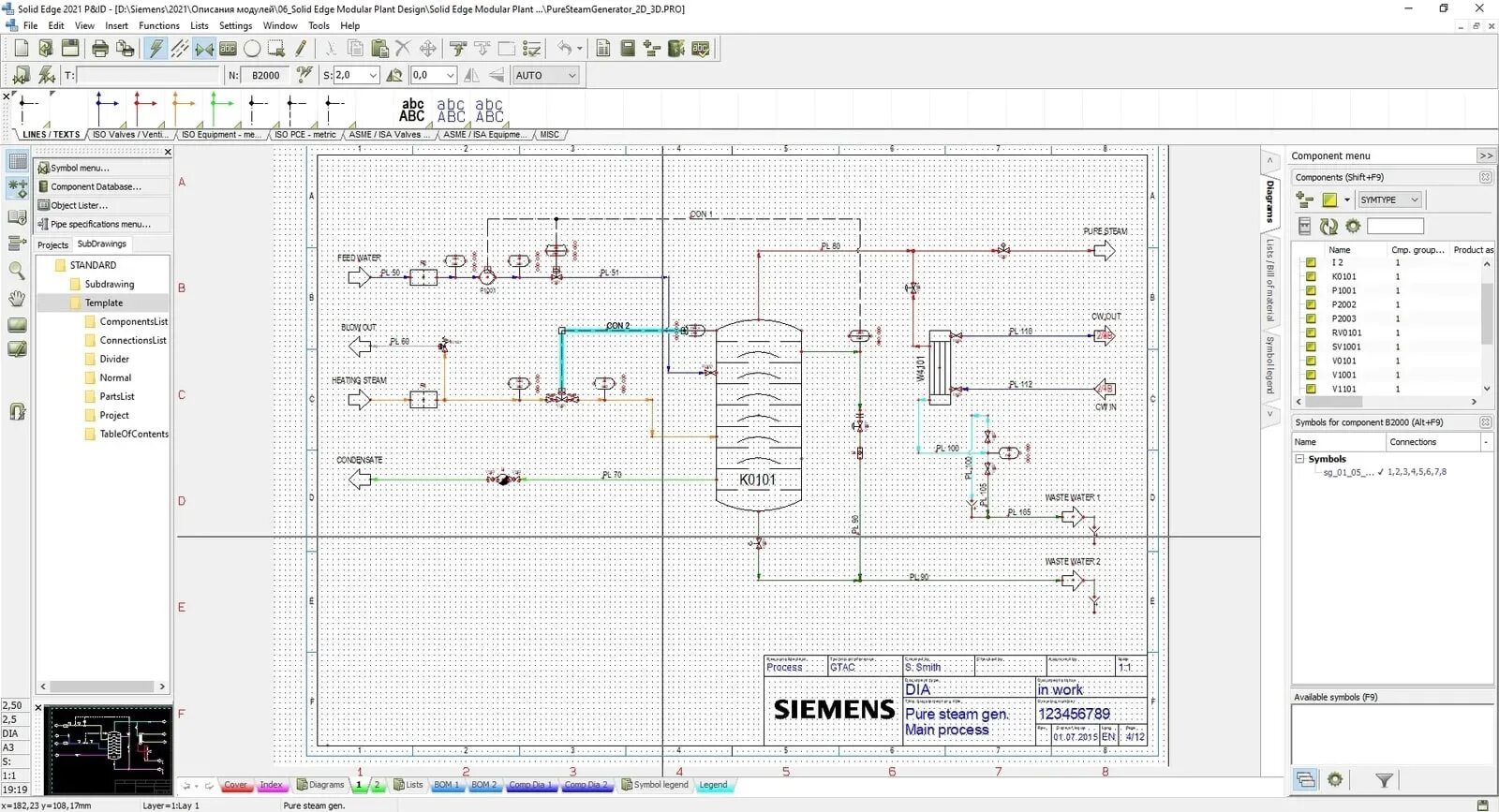Click the magnet snap icon in left sidebar
1499x812 pixels.
(x=17, y=411)
